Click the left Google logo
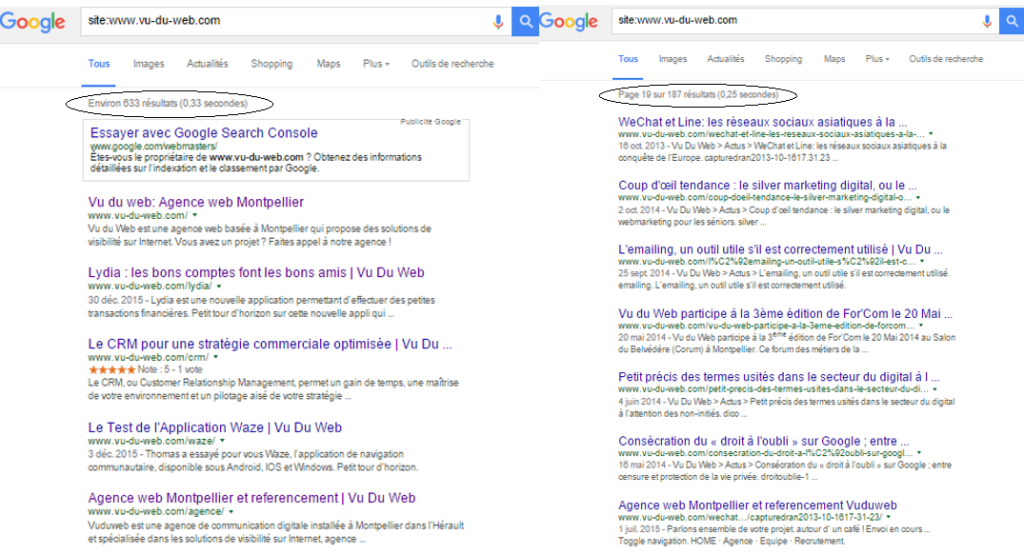This screenshot has height=555, width=1024. (x=33, y=22)
